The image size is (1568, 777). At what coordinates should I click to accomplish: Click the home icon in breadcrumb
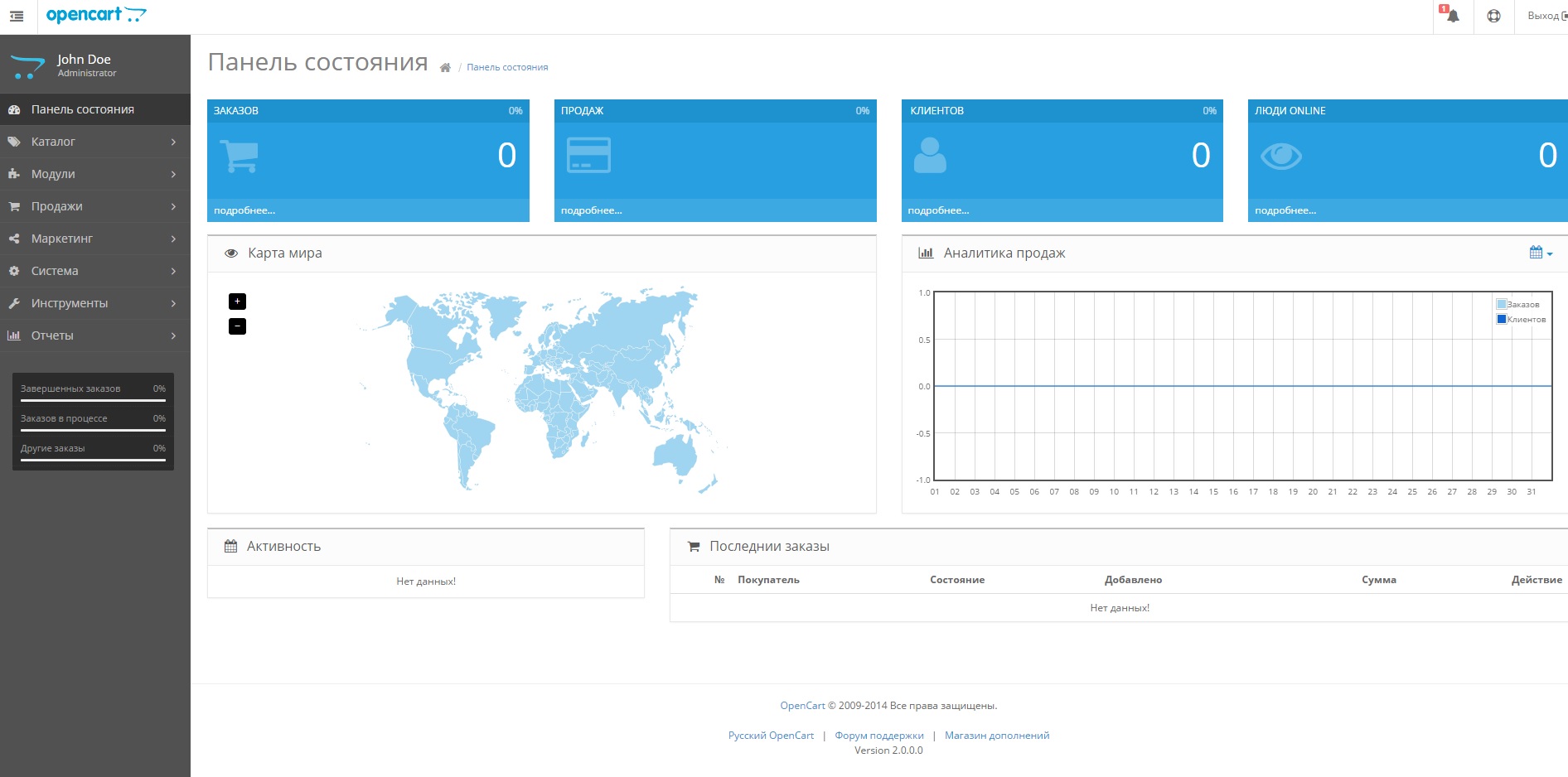click(445, 68)
